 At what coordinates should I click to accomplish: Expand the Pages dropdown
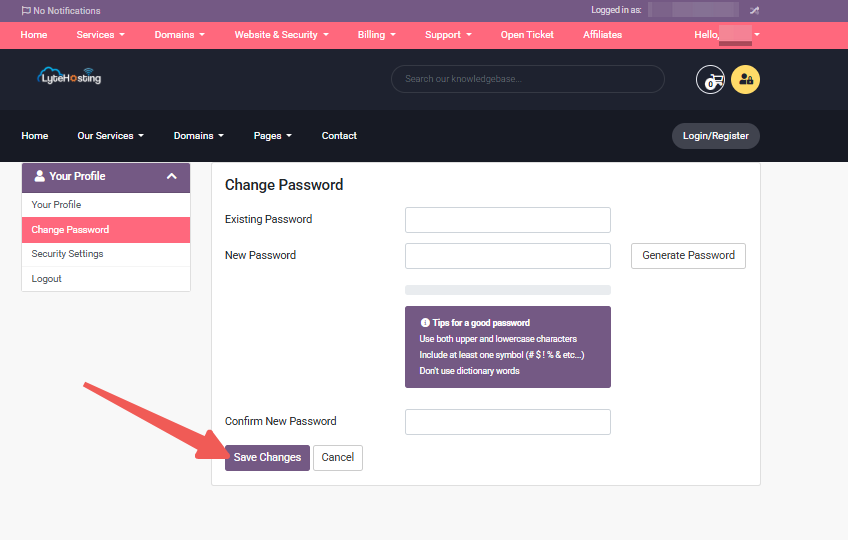pyautogui.click(x=273, y=136)
